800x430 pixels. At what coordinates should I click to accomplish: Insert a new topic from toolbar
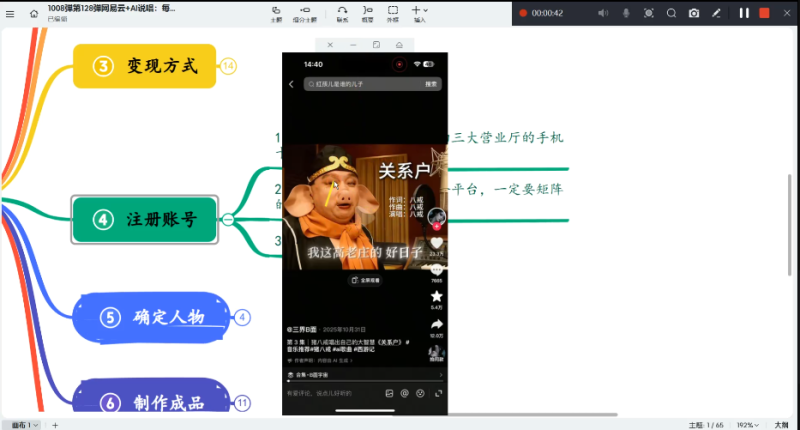(x=276, y=14)
